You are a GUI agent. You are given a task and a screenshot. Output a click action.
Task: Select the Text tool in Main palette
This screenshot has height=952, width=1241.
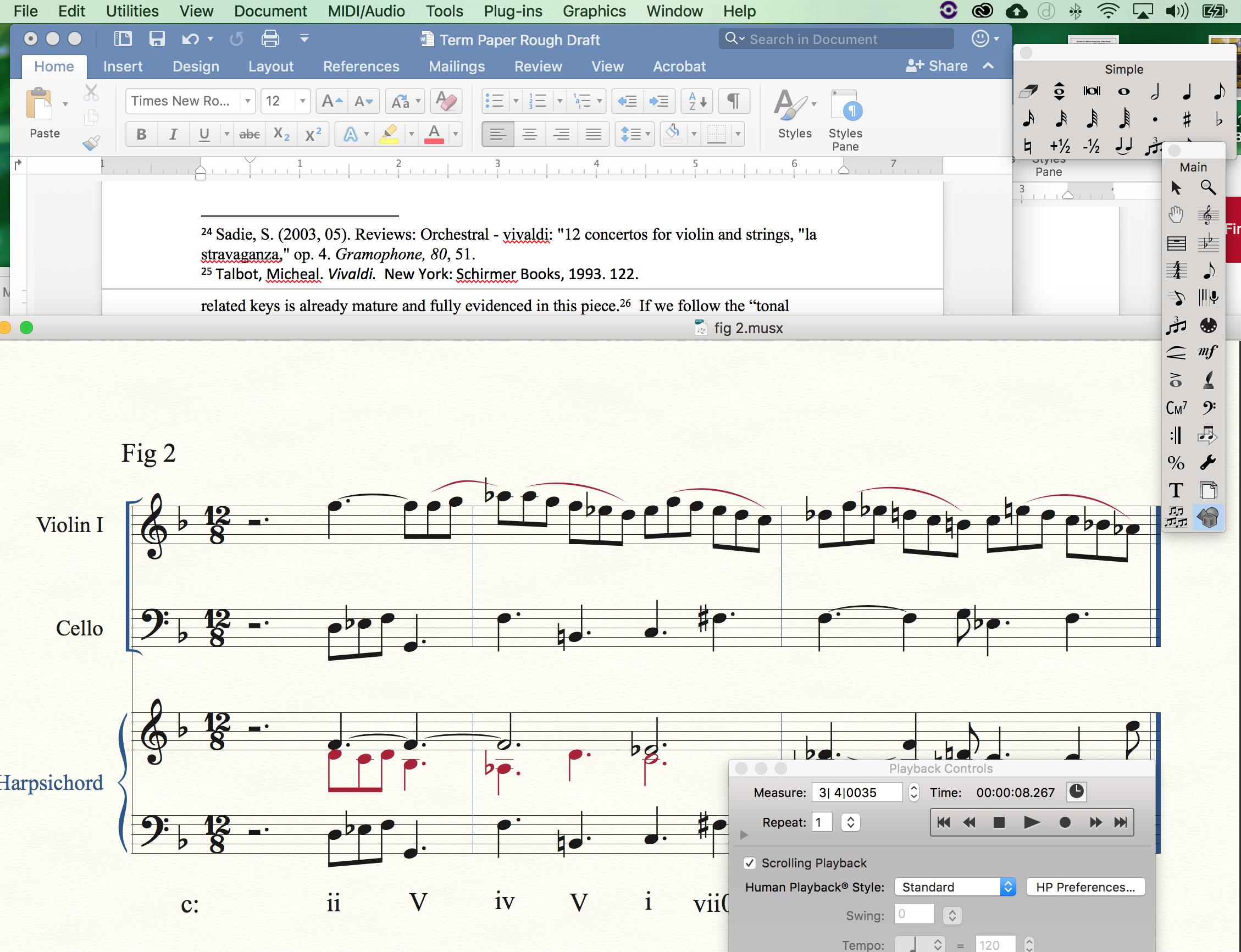[x=1176, y=490]
